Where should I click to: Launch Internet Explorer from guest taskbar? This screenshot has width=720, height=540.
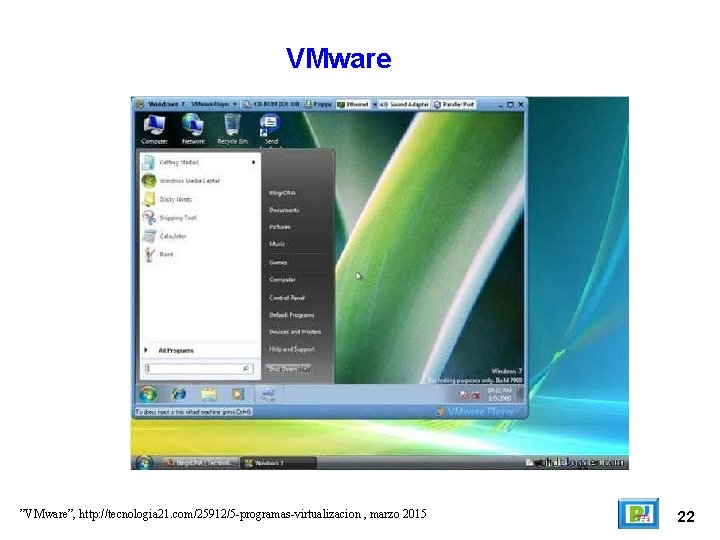pos(179,394)
